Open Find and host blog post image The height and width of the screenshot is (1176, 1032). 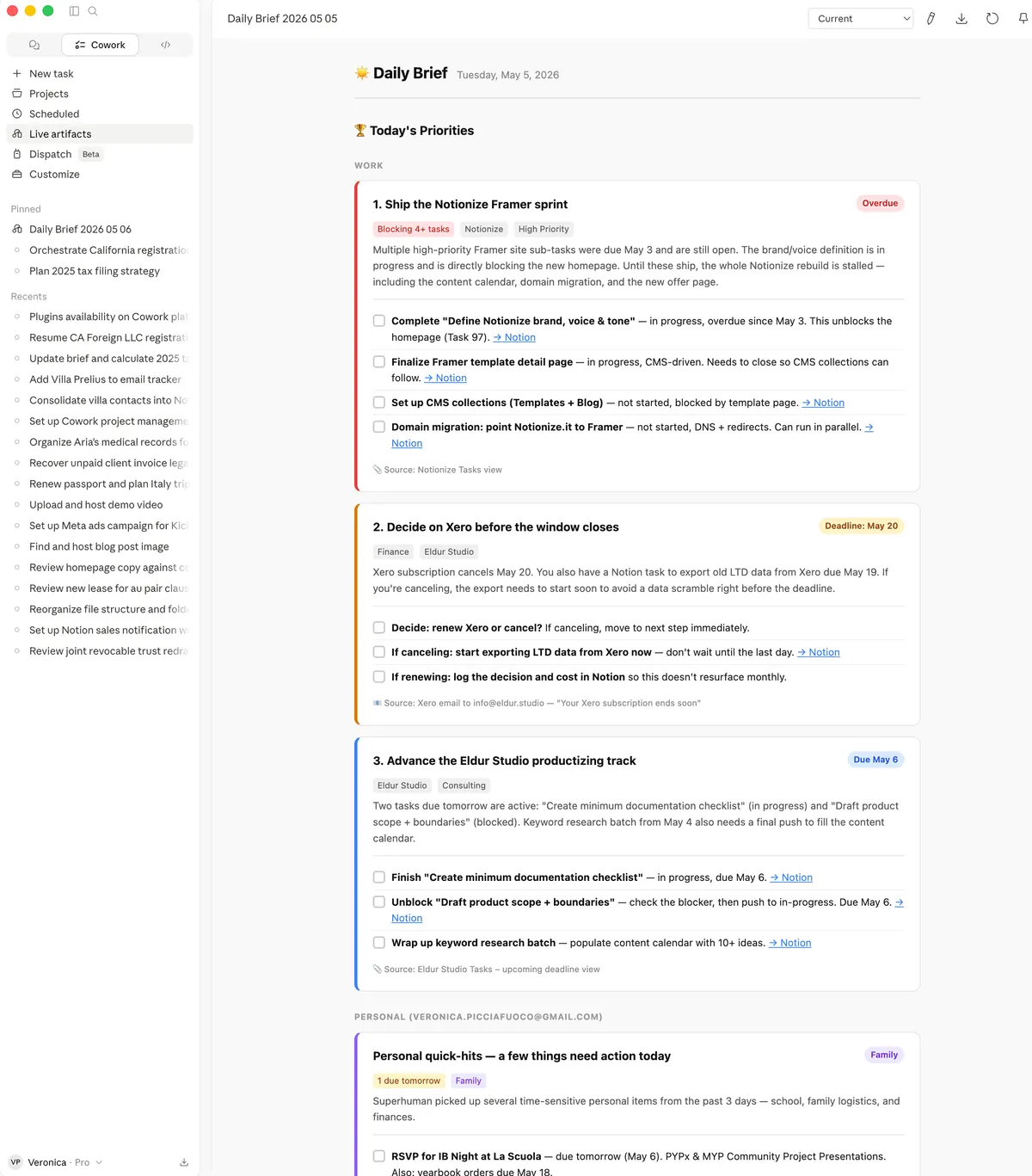pyautogui.click(x=100, y=547)
